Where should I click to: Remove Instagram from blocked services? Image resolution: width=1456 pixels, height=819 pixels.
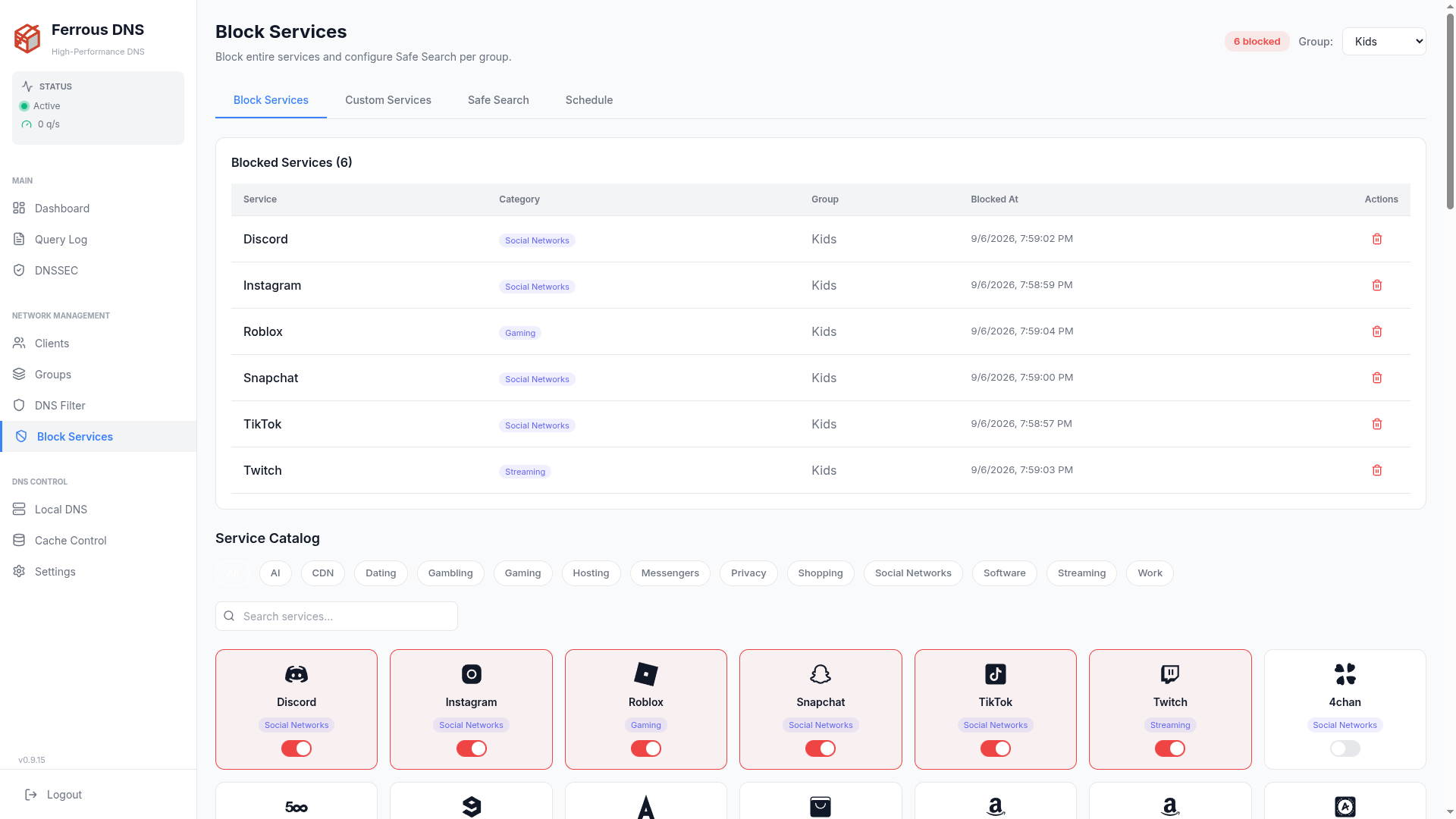pyautogui.click(x=1377, y=285)
